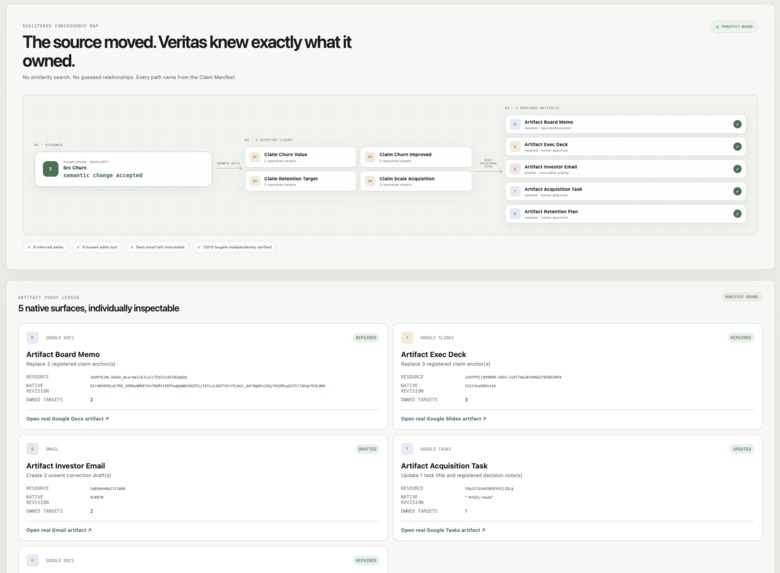This screenshot has height=573, width=780.
Task: Click green checkmark on Artifact Retention Plan row
Action: (x=737, y=214)
